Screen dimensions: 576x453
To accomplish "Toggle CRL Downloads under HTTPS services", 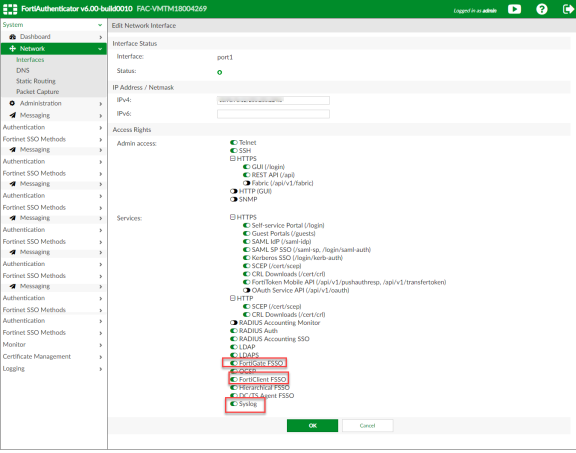I will pyautogui.click(x=246, y=274).
